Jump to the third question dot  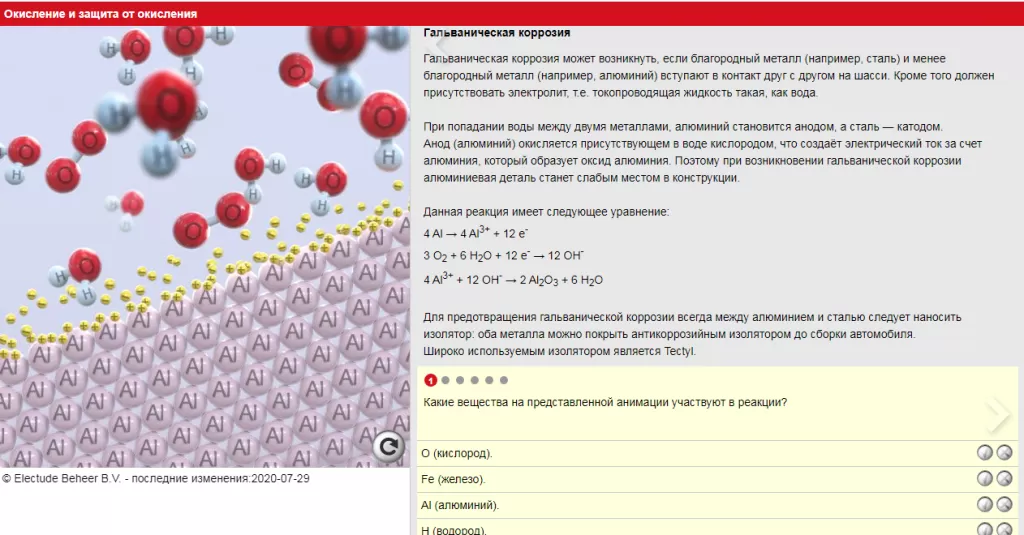(x=460, y=380)
